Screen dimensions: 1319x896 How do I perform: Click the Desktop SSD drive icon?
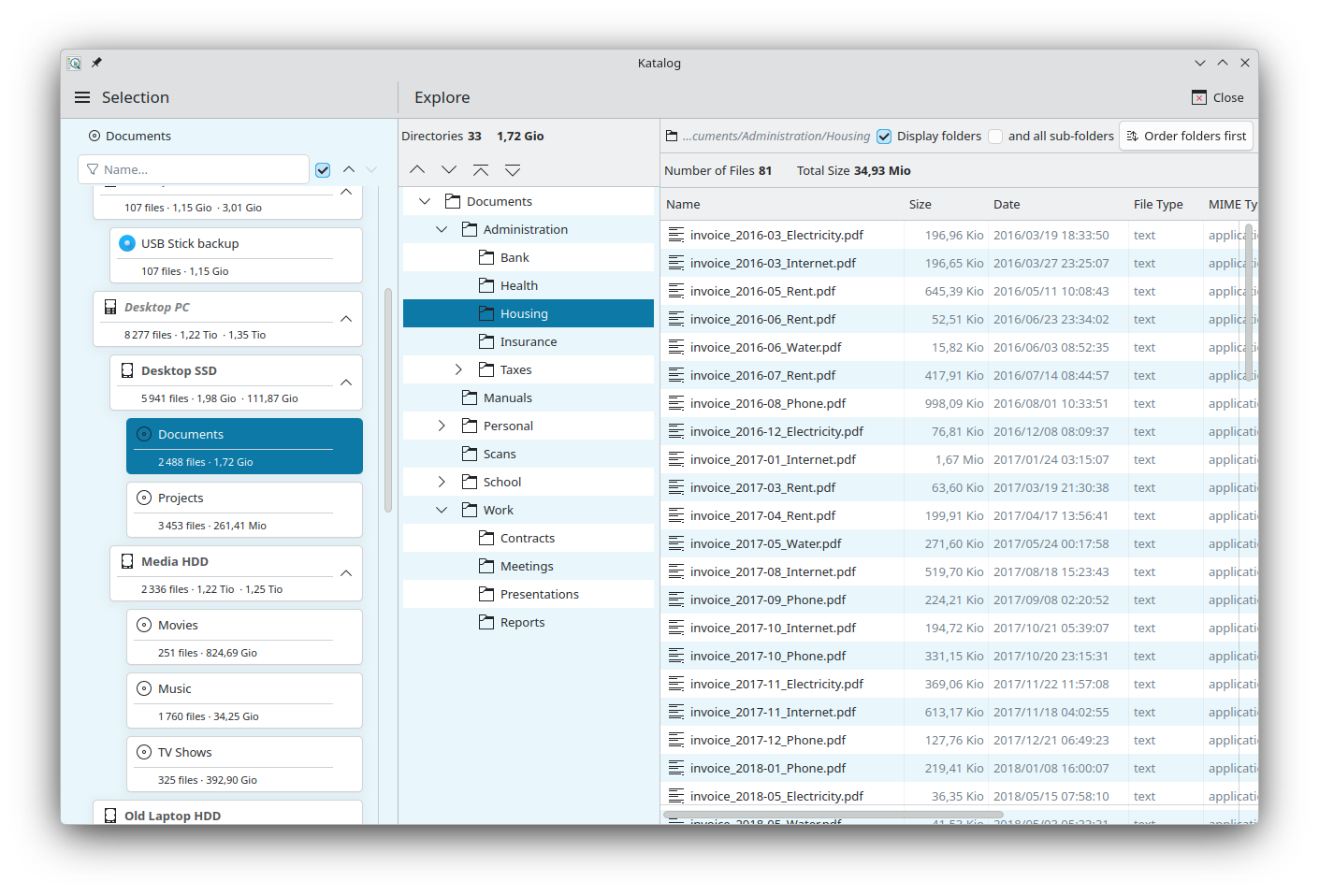pos(127,370)
